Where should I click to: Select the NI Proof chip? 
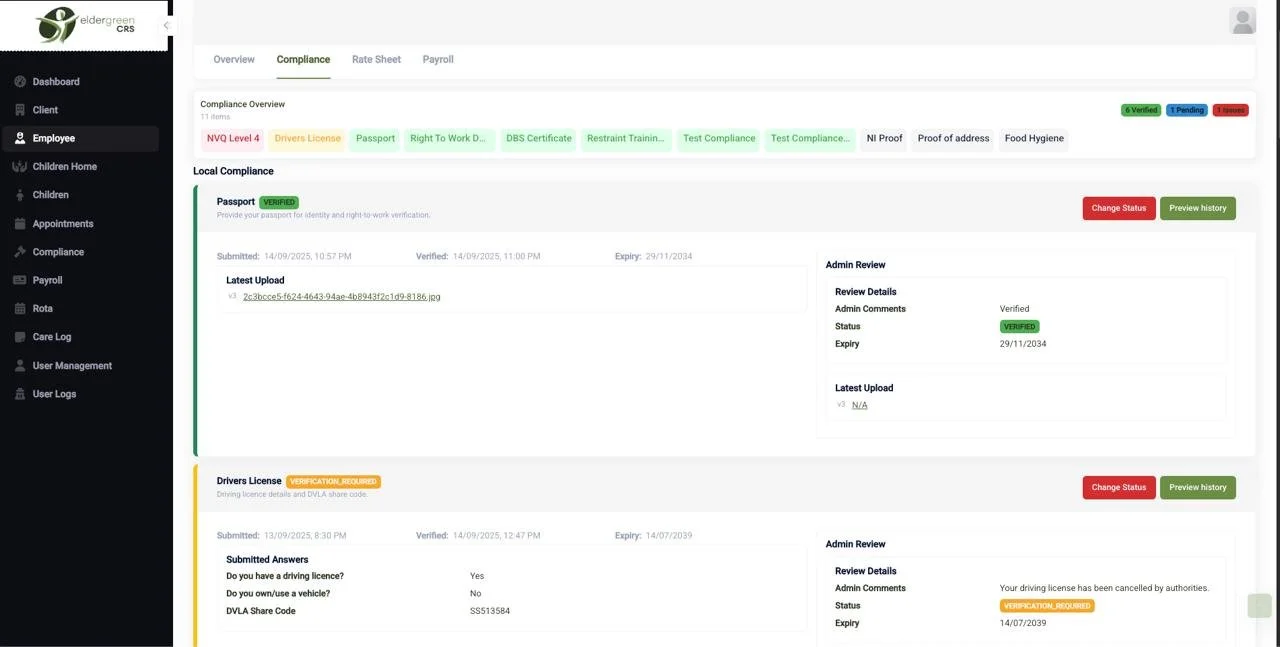884,139
